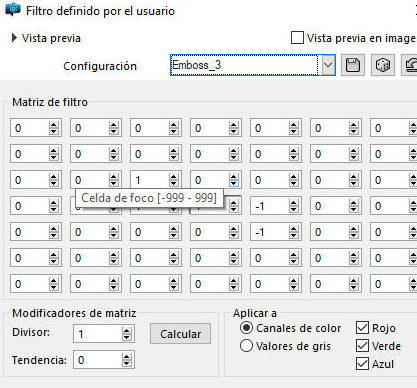
Task: Decrease the bottom-left matrix cell with its spinner
Action: click(x=53, y=288)
